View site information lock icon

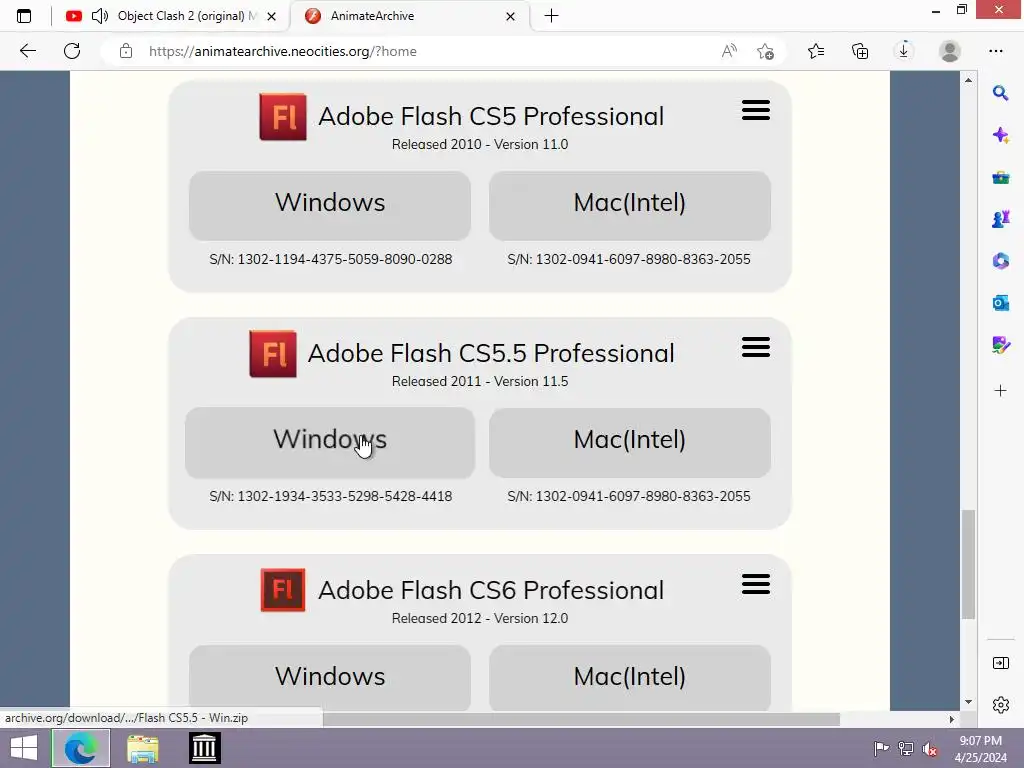(126, 51)
